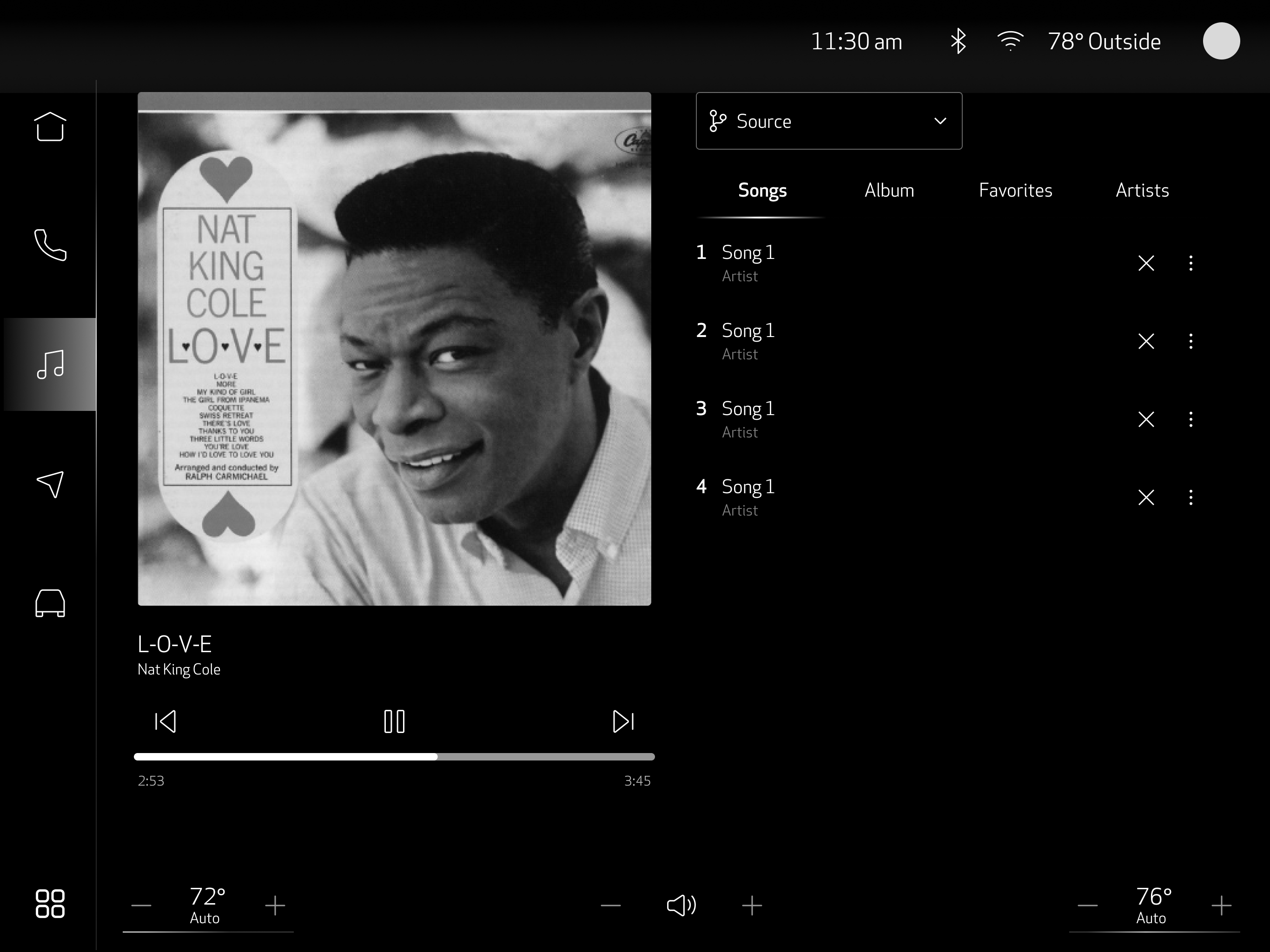Select the Music note sidebar icon
Image resolution: width=1270 pixels, height=952 pixels.
pyautogui.click(x=50, y=364)
